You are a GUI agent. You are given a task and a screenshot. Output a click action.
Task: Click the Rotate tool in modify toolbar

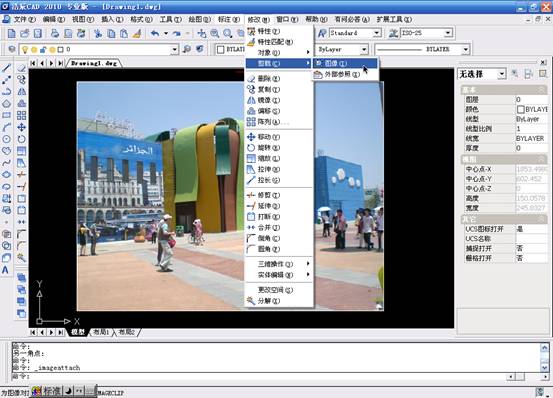(x=22, y=139)
